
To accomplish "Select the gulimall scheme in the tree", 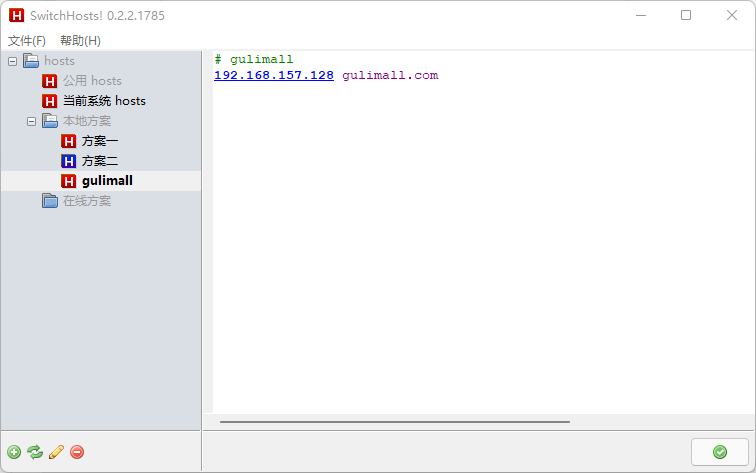I will pos(107,181).
